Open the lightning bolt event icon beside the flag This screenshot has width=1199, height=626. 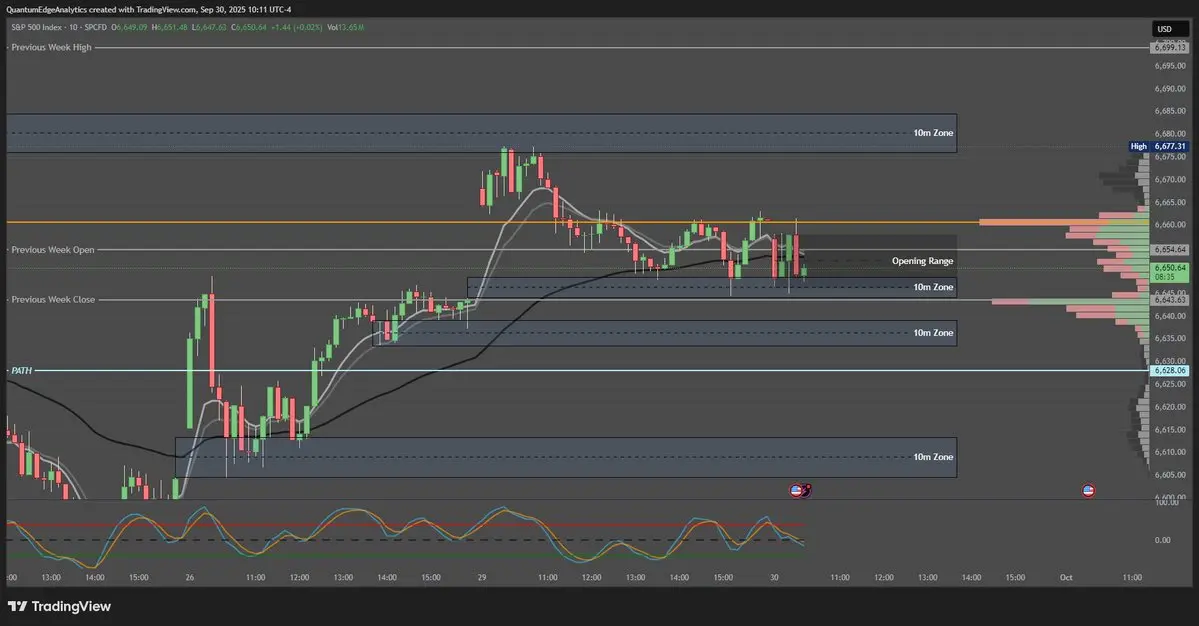point(806,490)
